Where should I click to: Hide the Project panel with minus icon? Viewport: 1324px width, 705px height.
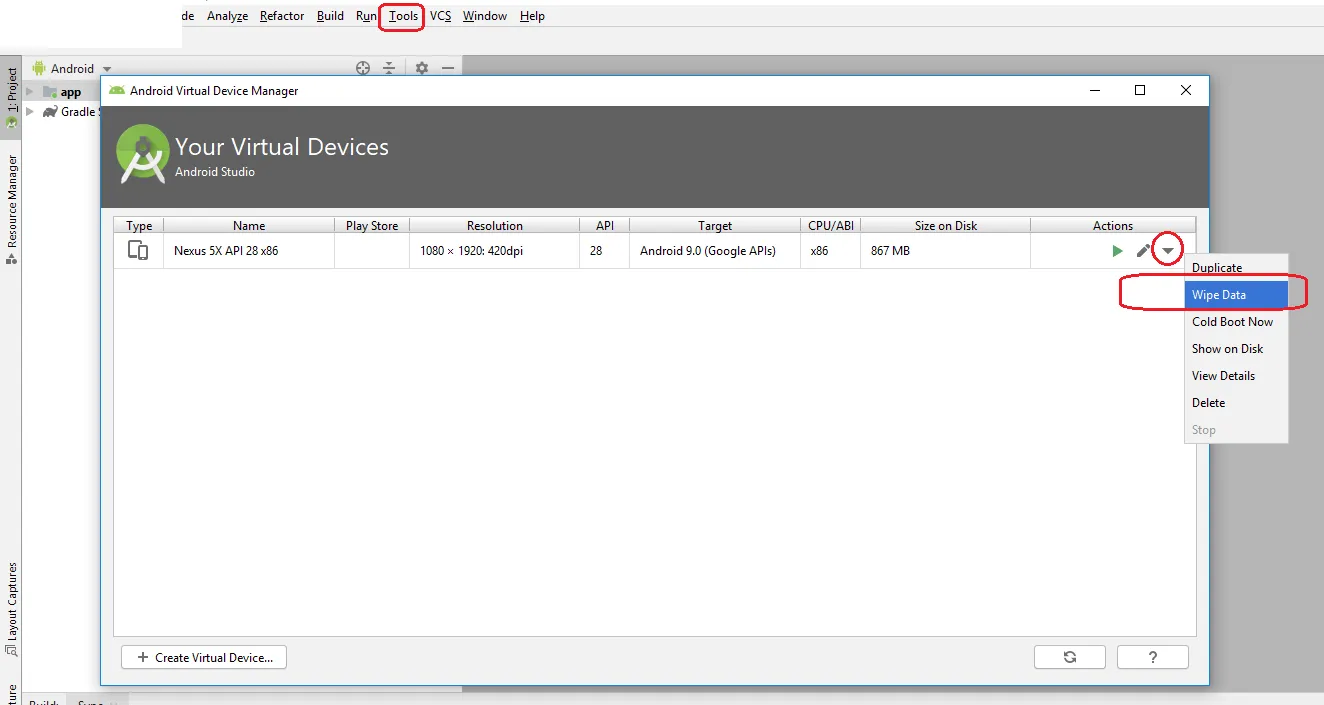448,68
